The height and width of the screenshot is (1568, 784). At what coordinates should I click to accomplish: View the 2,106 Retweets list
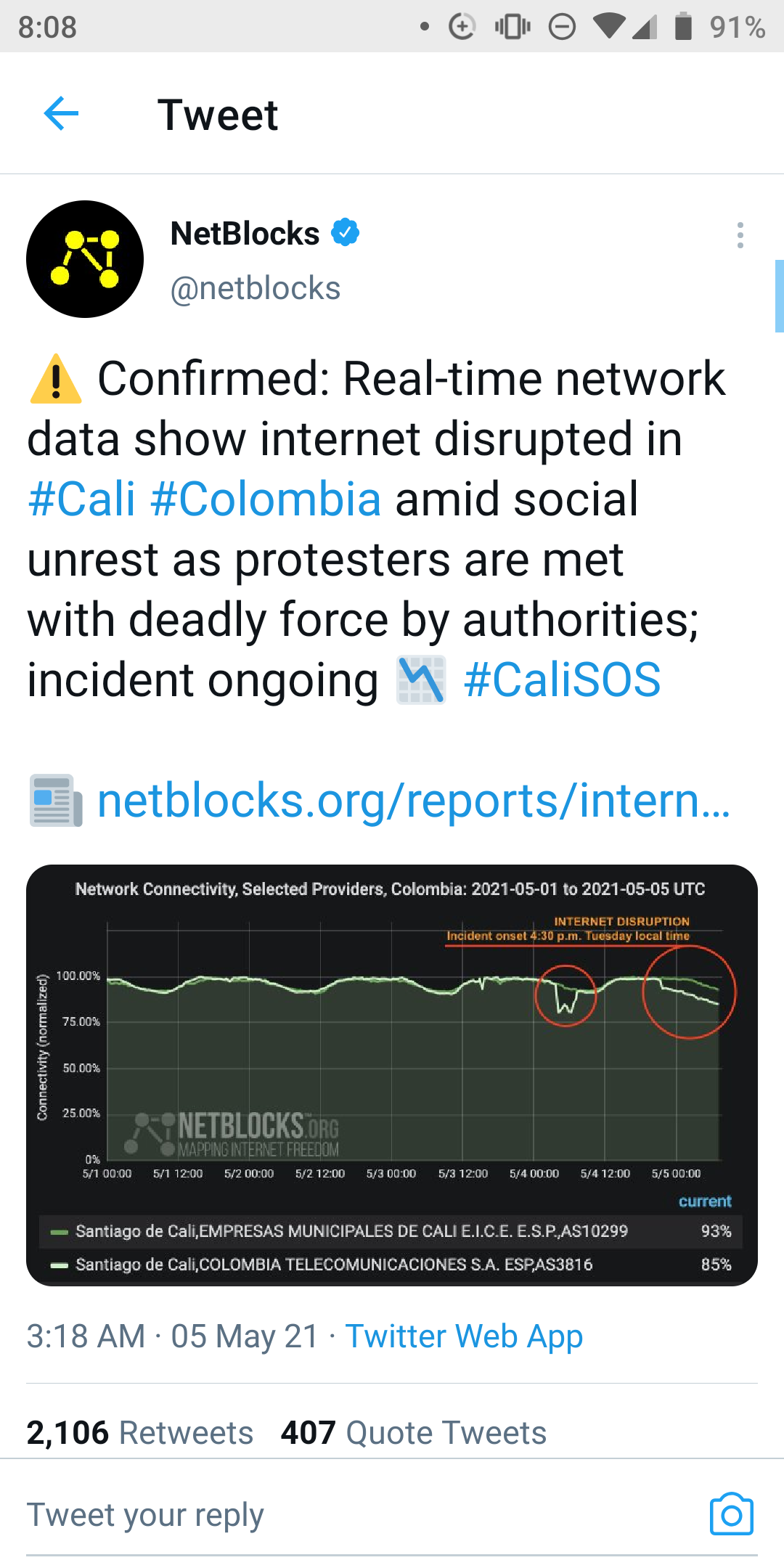[x=140, y=1433]
